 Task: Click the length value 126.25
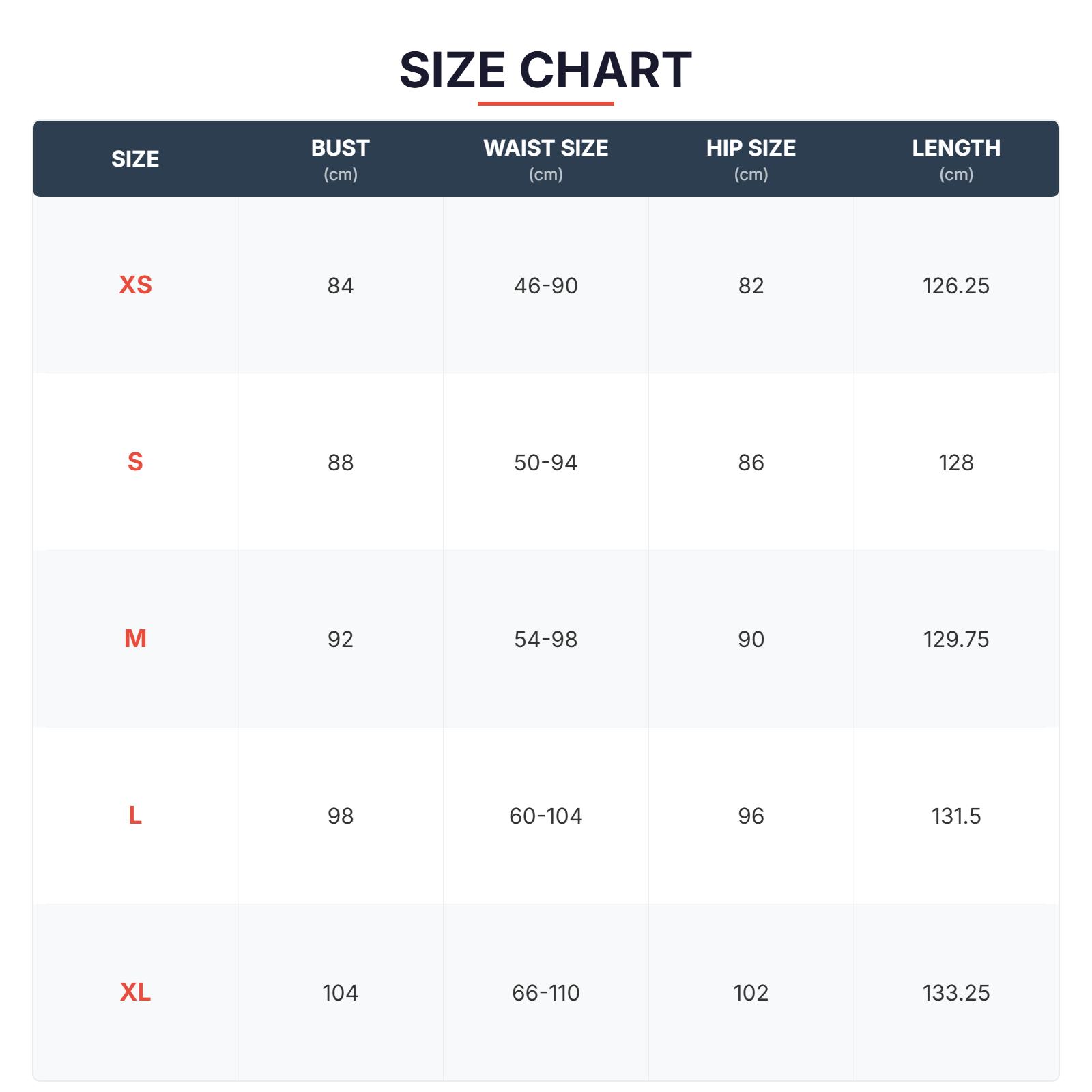(955, 285)
